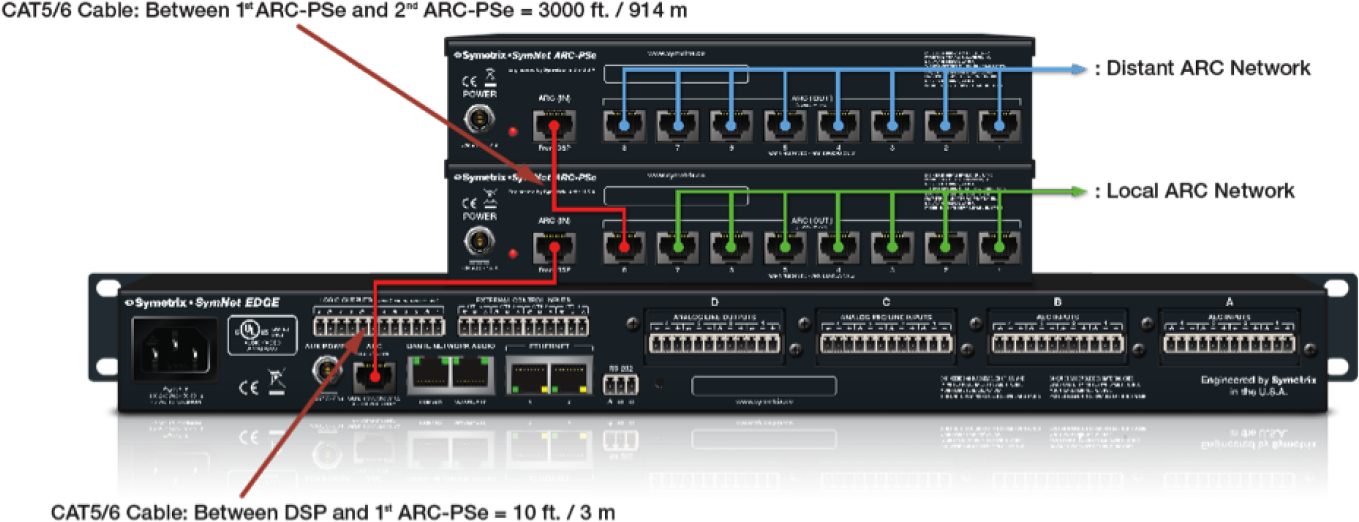Select ARC OUT port 2 on the blue-wired ARC-PSe

945,127
